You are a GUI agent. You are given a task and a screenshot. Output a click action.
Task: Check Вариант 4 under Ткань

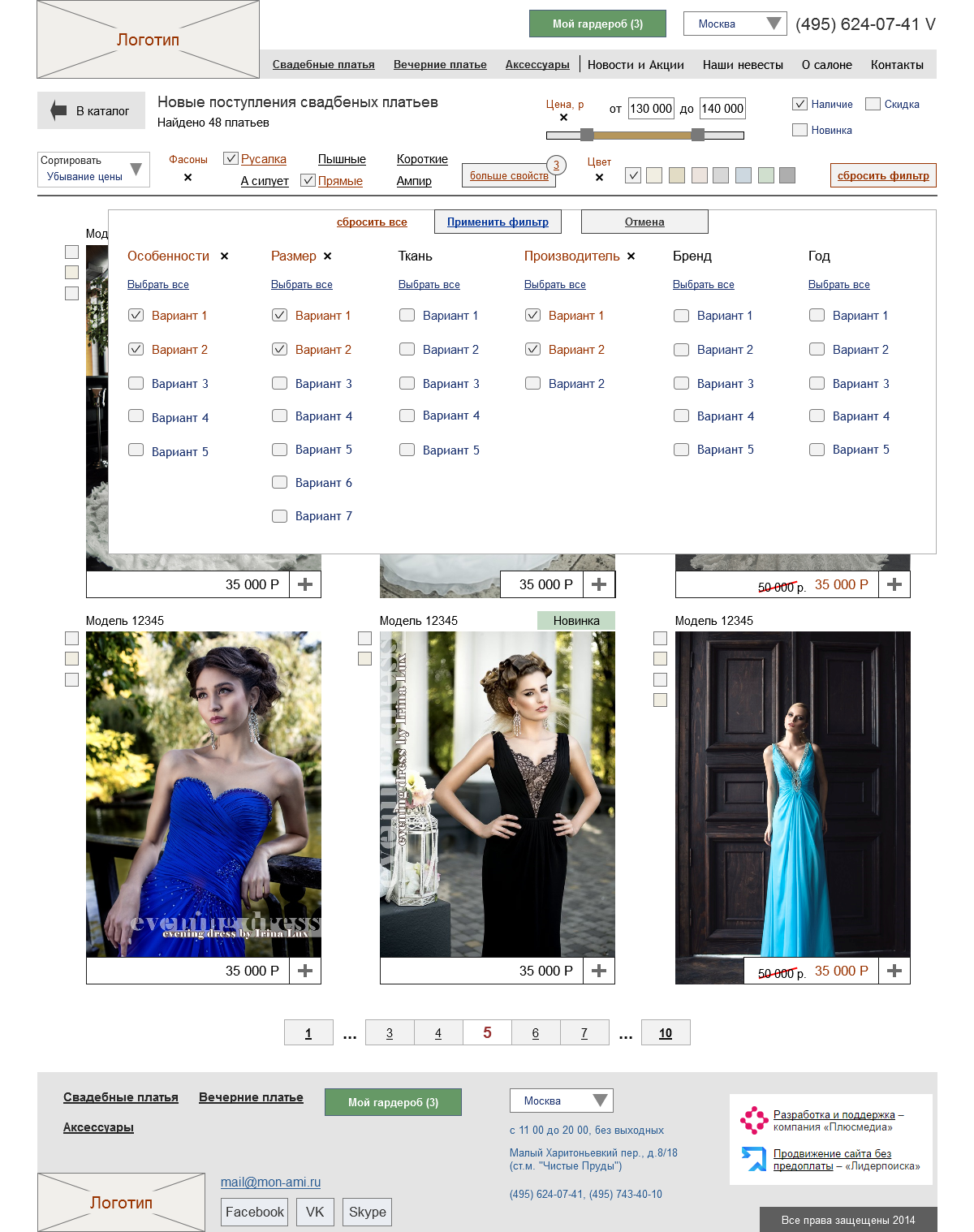[x=407, y=416]
